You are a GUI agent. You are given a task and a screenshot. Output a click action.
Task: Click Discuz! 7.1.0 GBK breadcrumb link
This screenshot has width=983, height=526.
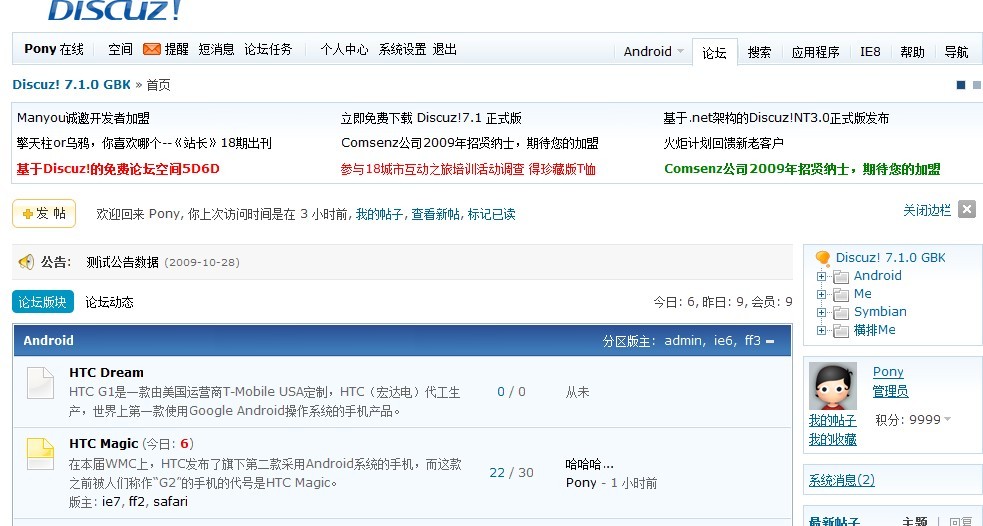tap(71, 85)
